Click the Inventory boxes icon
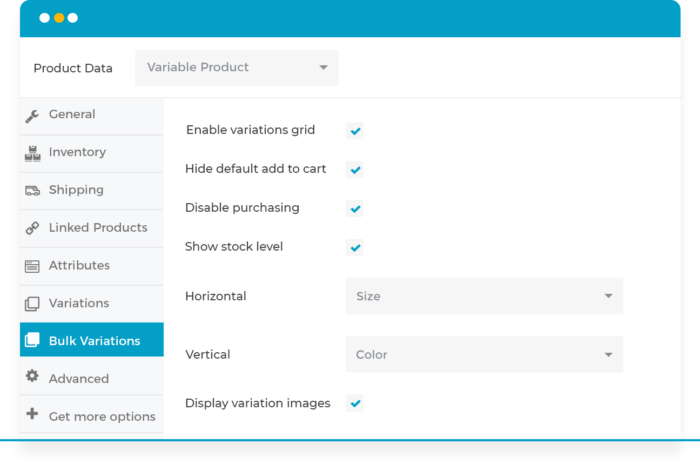The image size is (700, 464). coord(32,153)
